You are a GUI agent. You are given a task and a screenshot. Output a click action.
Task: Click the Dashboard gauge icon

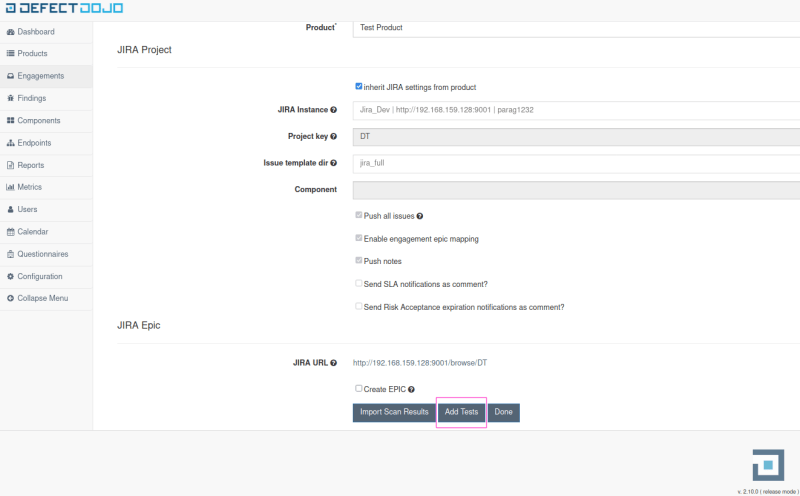click(10, 32)
